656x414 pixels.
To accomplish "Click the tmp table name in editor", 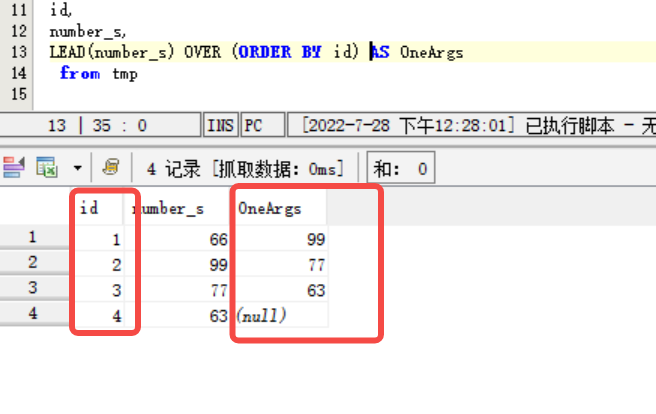I will 125,74.
